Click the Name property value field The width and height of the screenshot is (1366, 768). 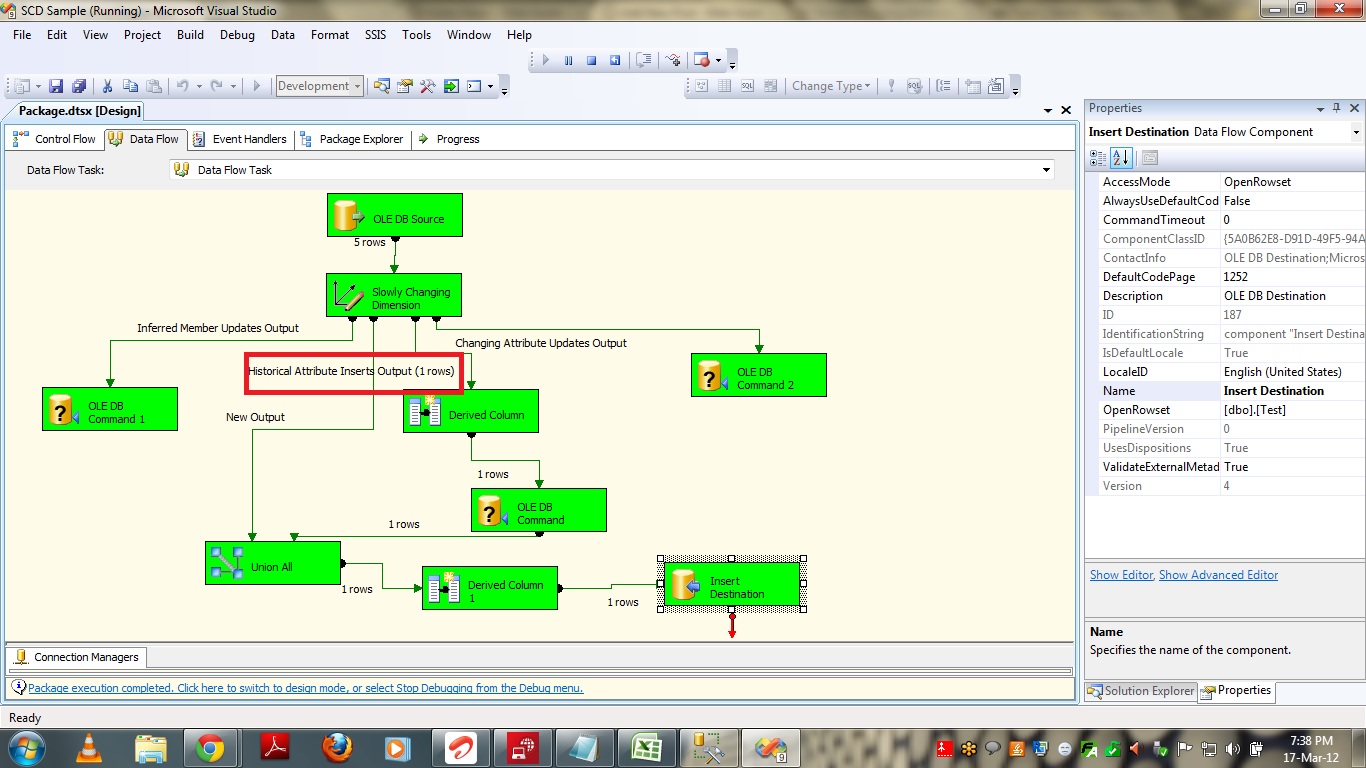pos(1290,391)
